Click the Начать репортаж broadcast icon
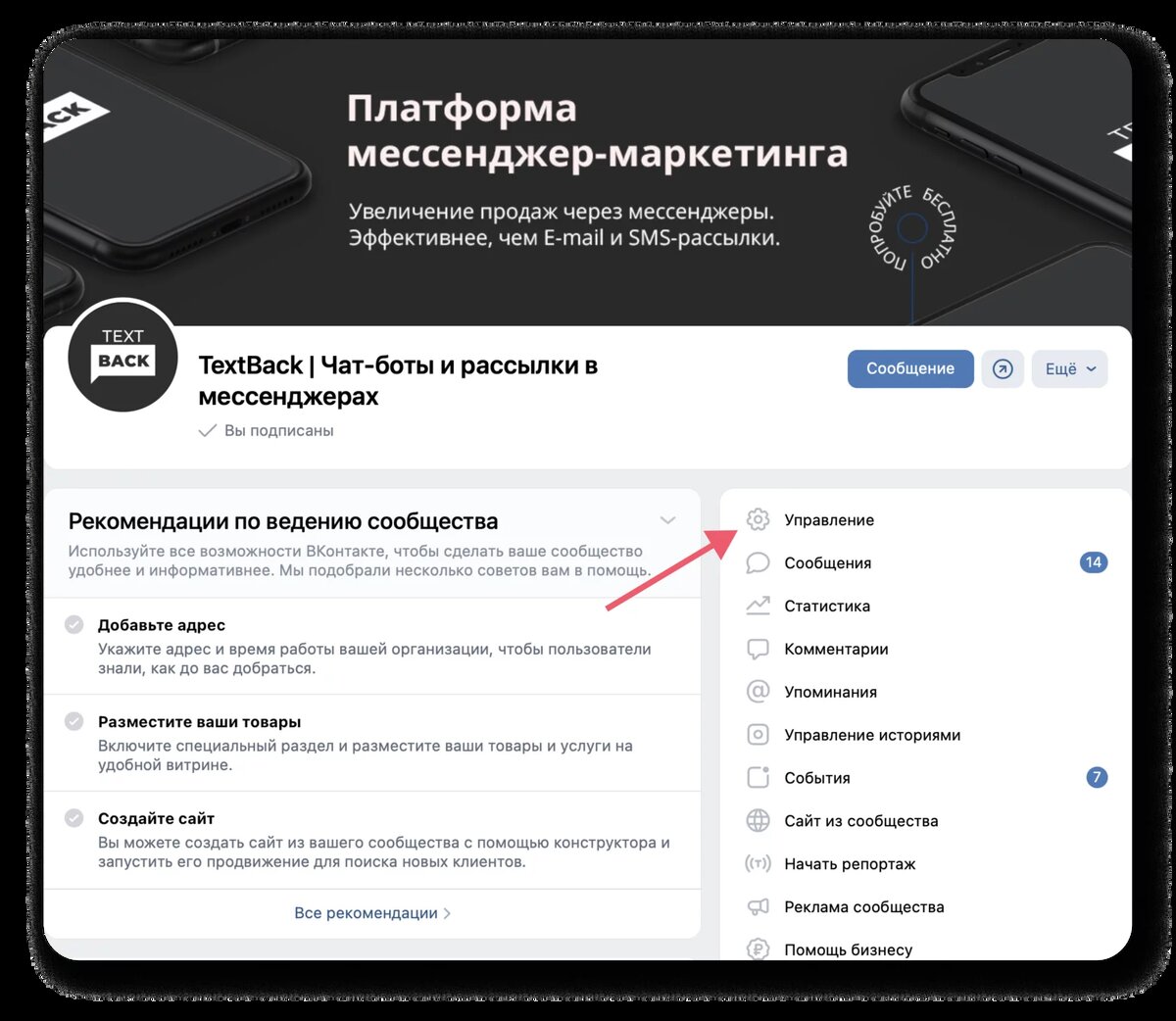This screenshot has height=1021, width=1176. [758, 863]
